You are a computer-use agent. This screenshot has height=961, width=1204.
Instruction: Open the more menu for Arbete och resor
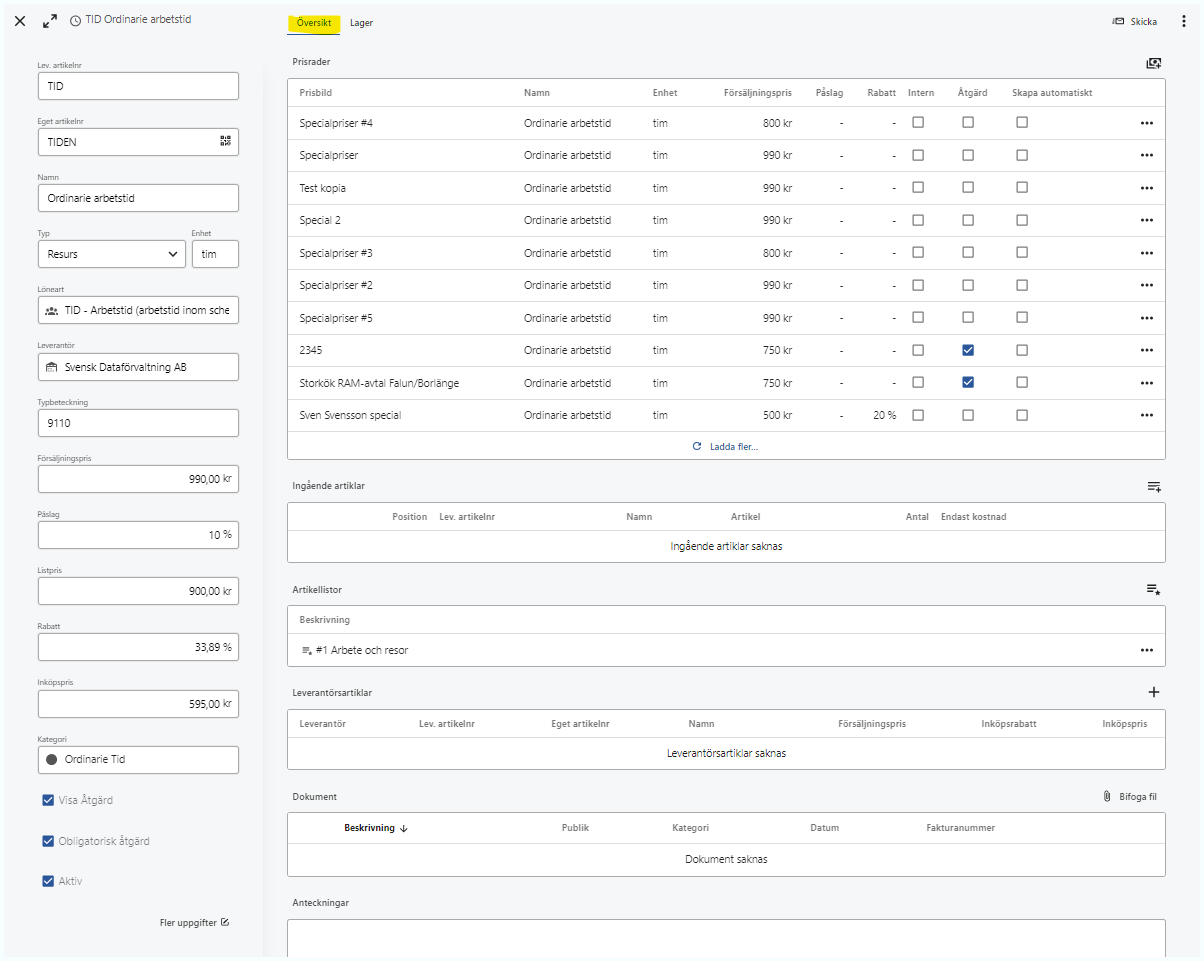pyautogui.click(x=1146, y=650)
